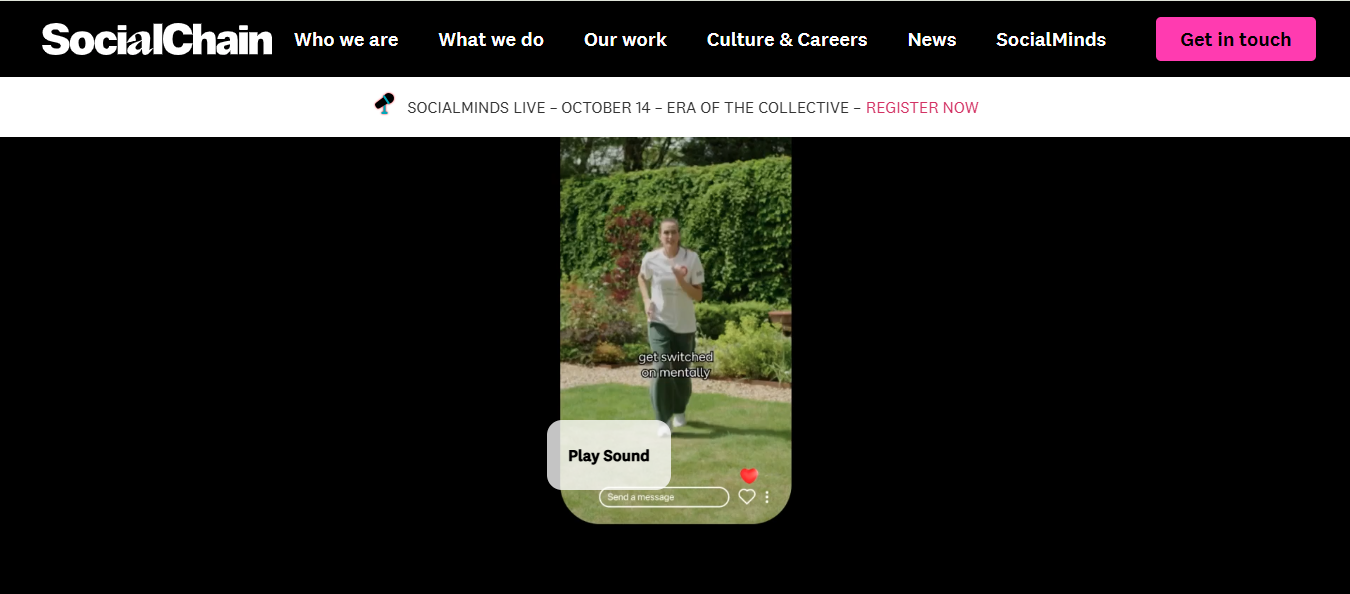The image size is (1350, 594).
Task: Click the microphone icon in announcement banner
Action: [x=385, y=105]
